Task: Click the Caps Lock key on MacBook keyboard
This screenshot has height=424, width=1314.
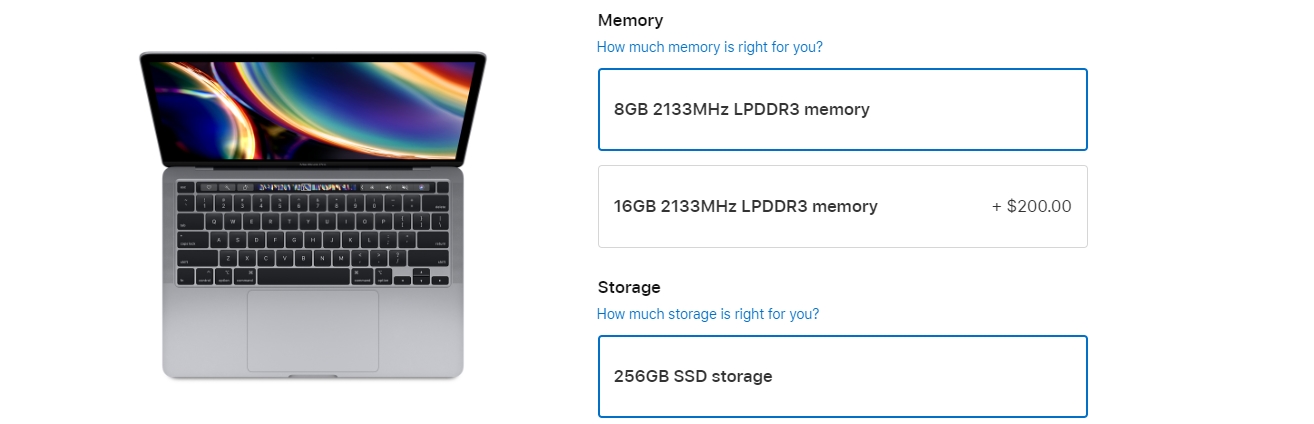Action: [x=191, y=240]
